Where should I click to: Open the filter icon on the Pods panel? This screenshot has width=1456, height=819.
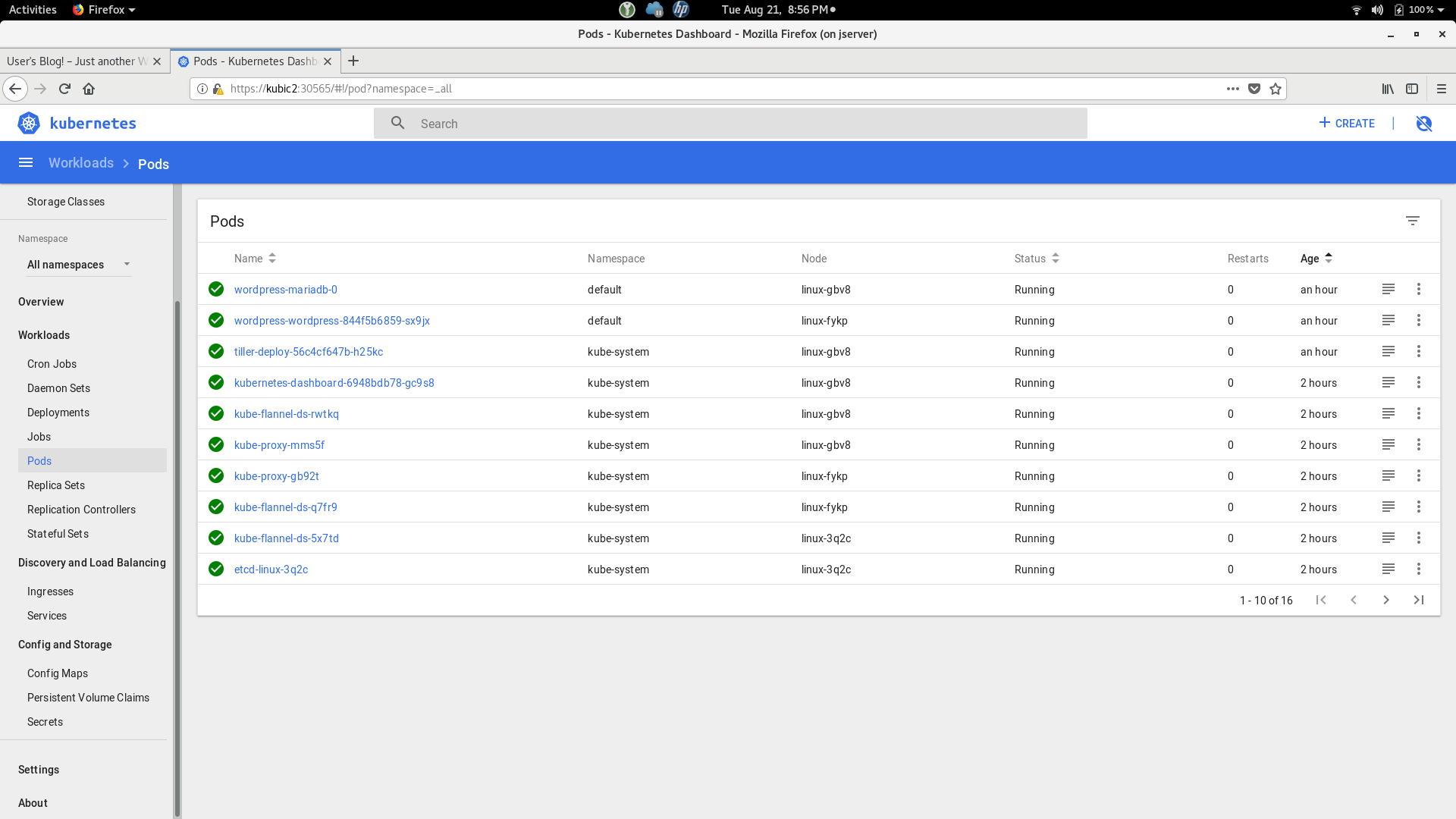(1414, 221)
